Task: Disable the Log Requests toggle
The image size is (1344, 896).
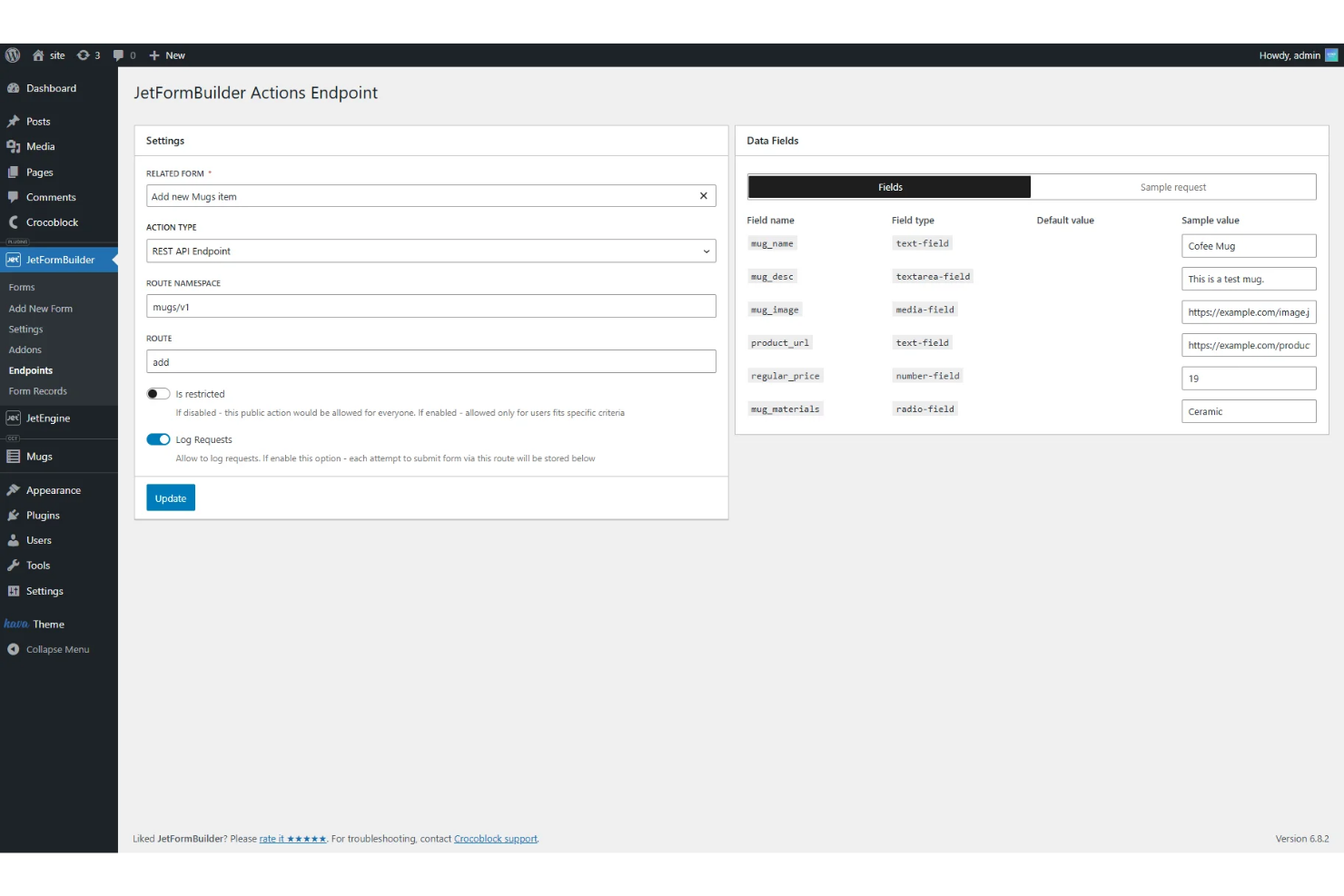Action: (x=158, y=438)
